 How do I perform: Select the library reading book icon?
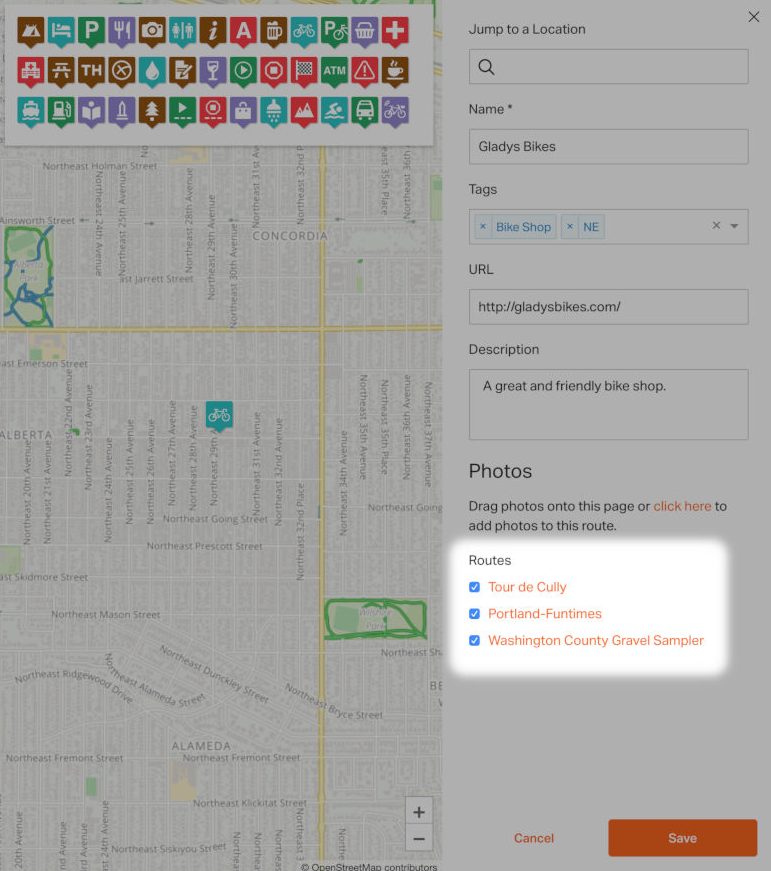tap(91, 111)
